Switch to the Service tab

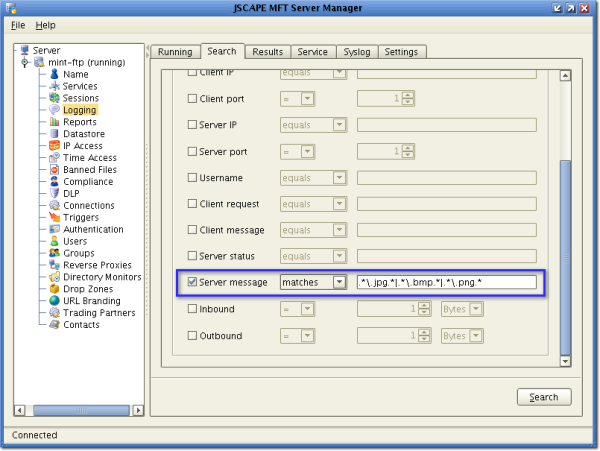point(313,52)
